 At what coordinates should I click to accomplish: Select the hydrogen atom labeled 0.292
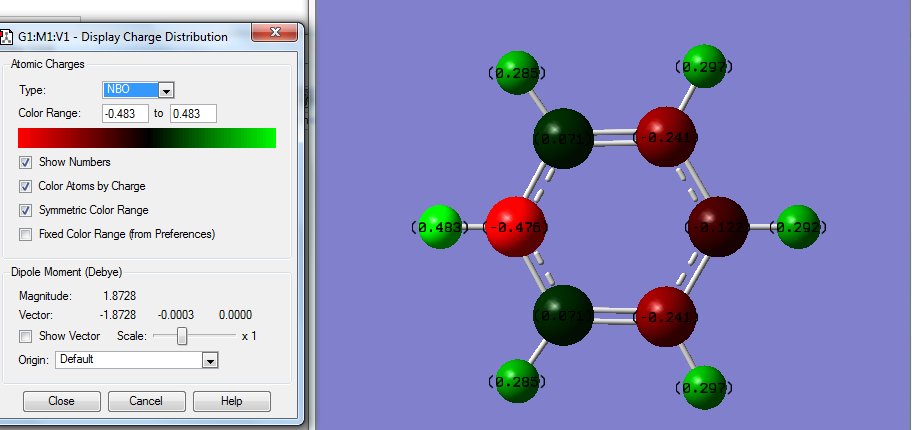[x=798, y=227]
